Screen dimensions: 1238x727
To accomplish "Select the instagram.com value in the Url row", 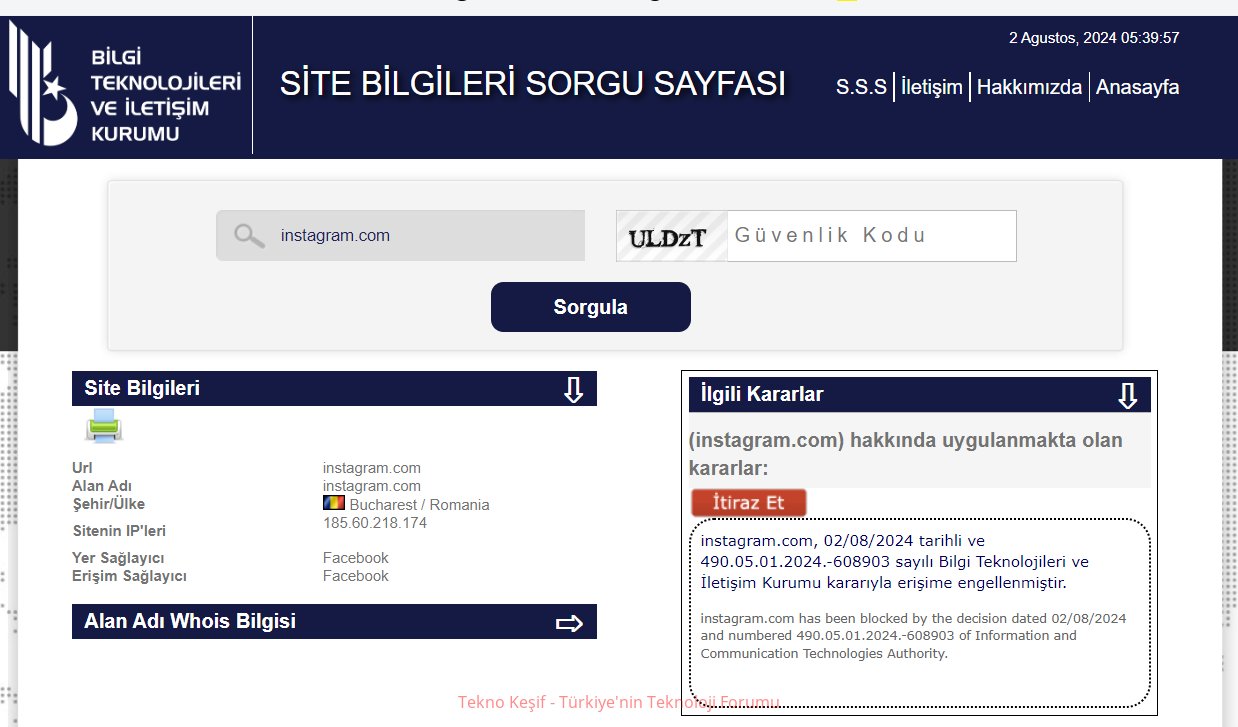I will tap(372, 468).
